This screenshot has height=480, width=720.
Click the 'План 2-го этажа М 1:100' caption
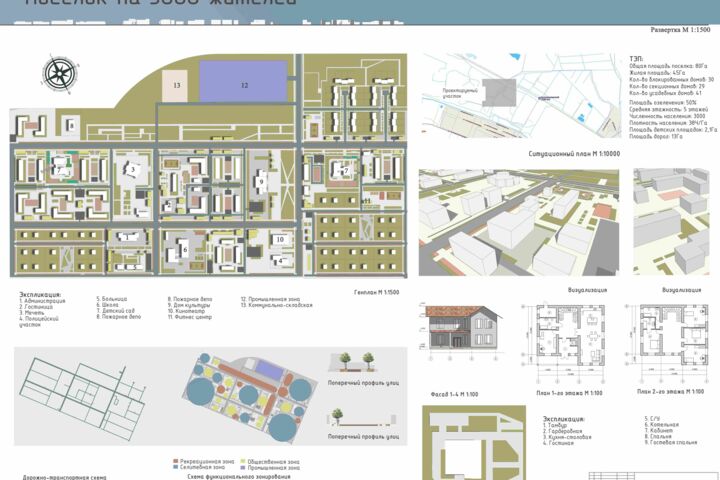click(670, 392)
